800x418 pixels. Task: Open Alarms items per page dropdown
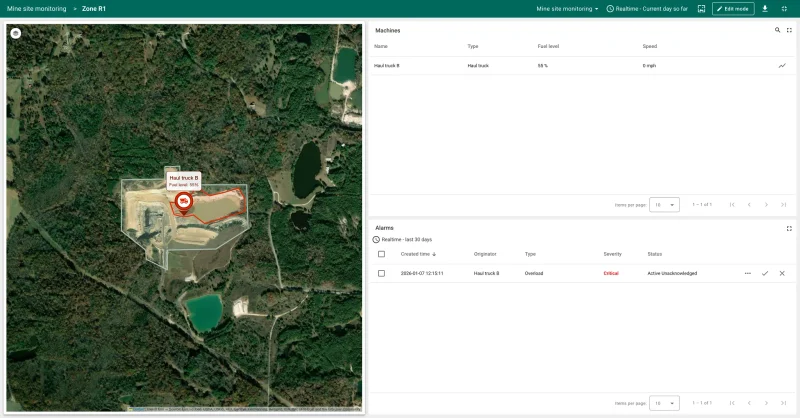(664, 403)
